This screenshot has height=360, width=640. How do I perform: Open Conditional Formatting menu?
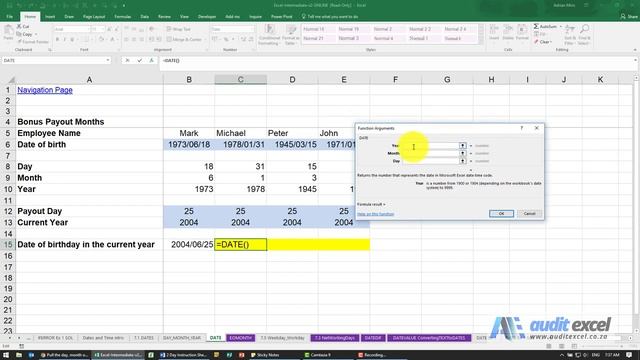pyautogui.click(x=269, y=35)
